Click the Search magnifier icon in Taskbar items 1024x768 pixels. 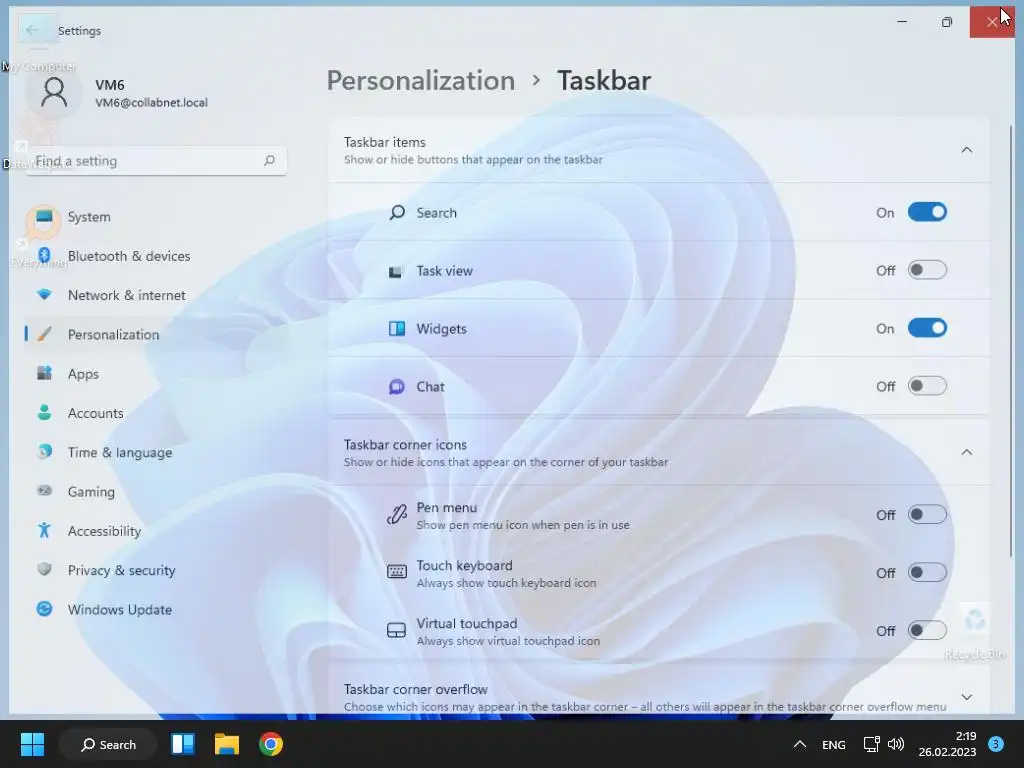396,212
